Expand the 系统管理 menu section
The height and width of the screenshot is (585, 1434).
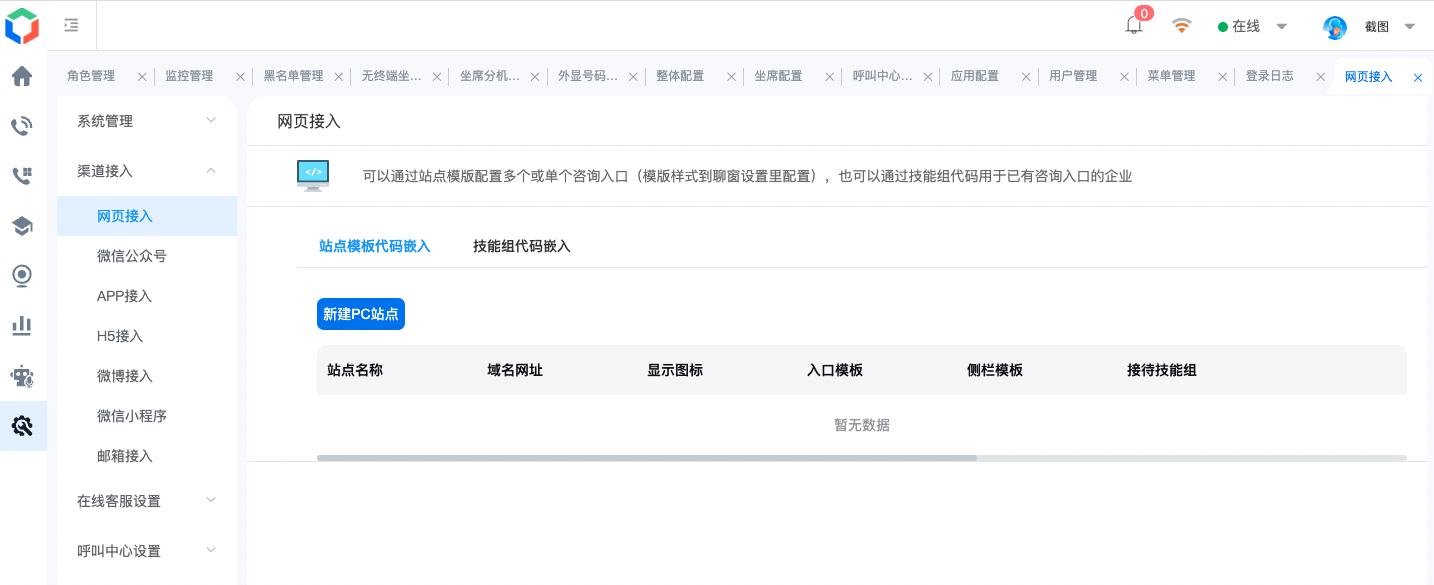tap(147, 121)
